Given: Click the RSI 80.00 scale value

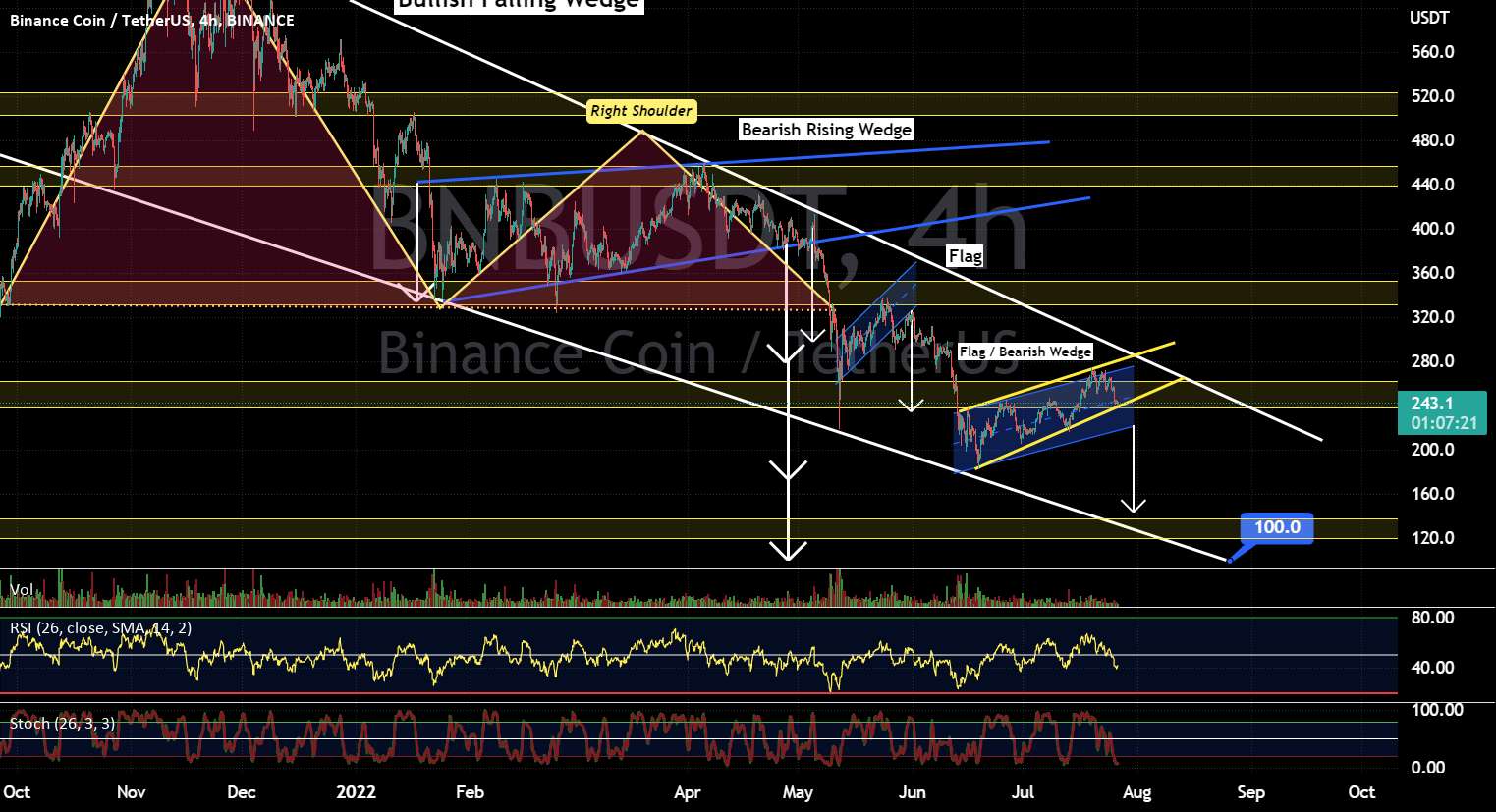Looking at the screenshot, I should 1432,618.
